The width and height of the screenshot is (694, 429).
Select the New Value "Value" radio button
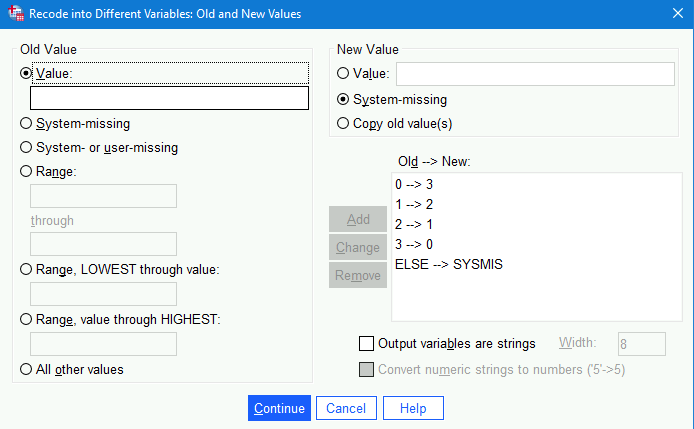click(343, 73)
